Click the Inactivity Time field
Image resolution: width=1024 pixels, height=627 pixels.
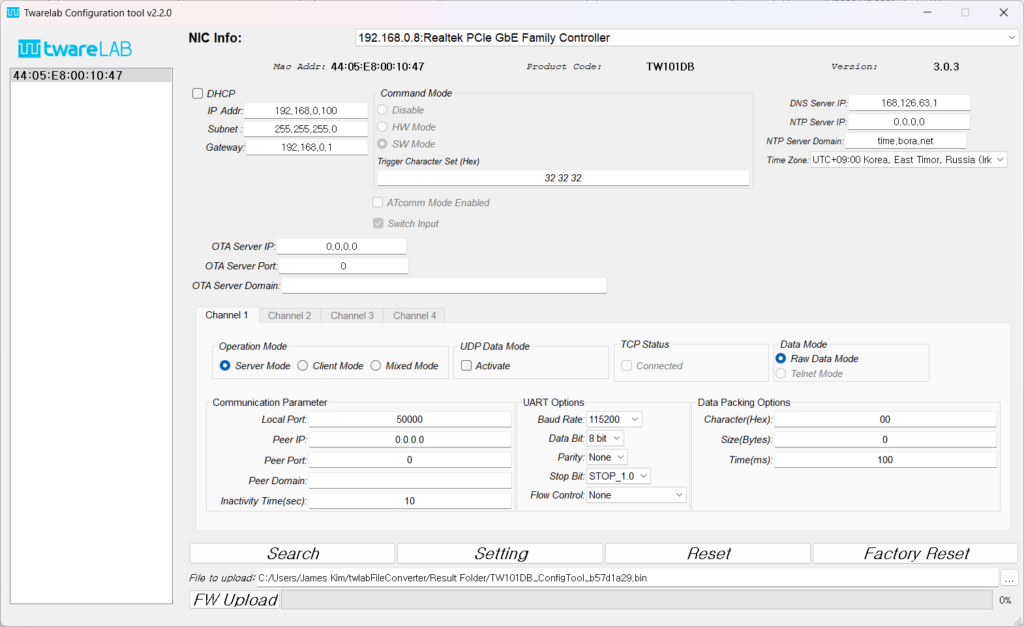click(x=409, y=501)
